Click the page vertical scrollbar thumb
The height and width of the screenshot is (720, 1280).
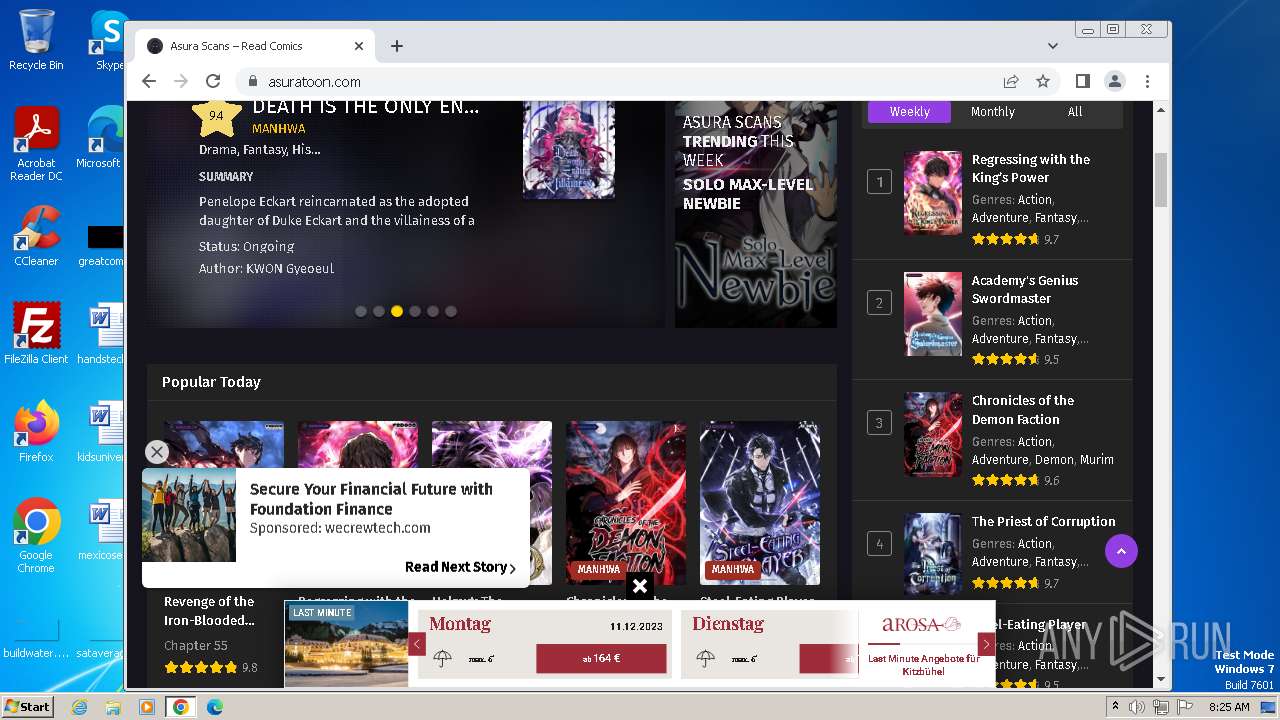tap(1161, 180)
